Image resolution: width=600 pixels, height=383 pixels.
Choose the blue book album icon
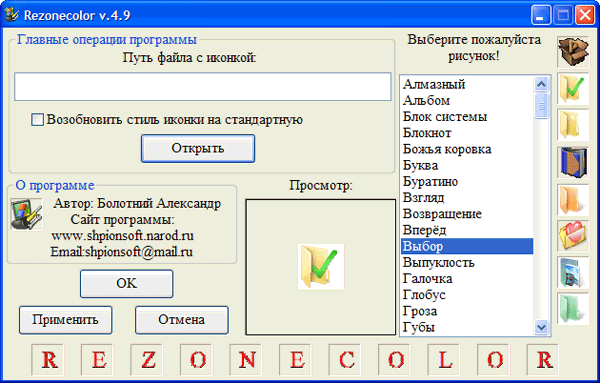click(x=573, y=162)
